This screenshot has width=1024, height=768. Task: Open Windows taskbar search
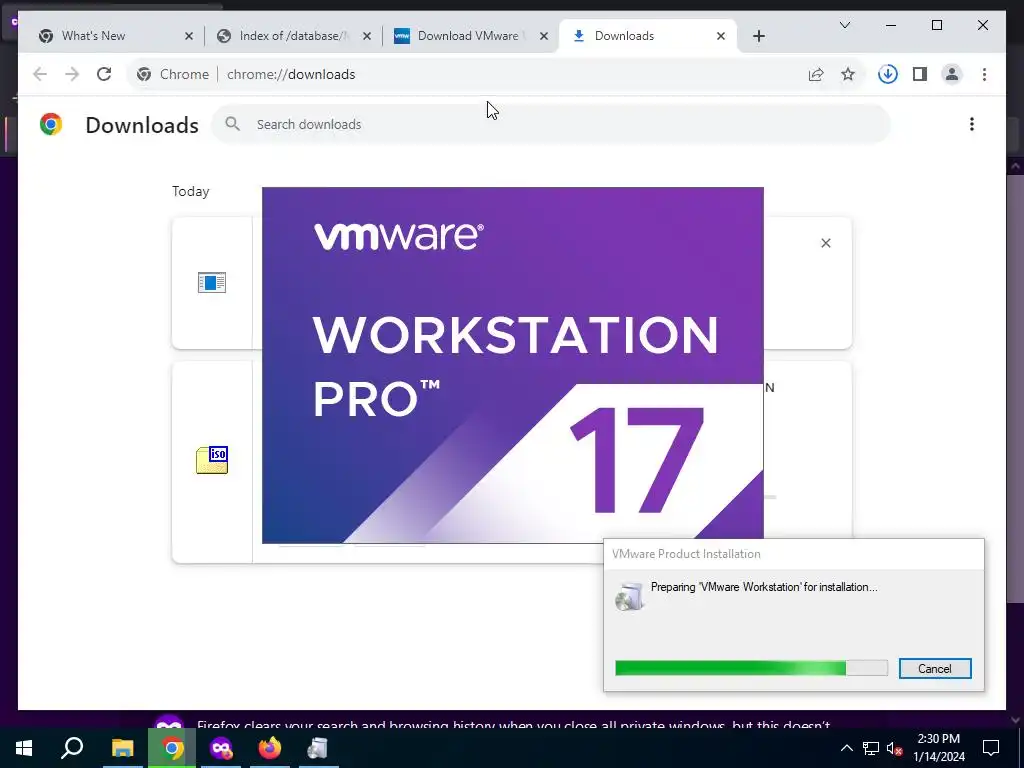72,748
